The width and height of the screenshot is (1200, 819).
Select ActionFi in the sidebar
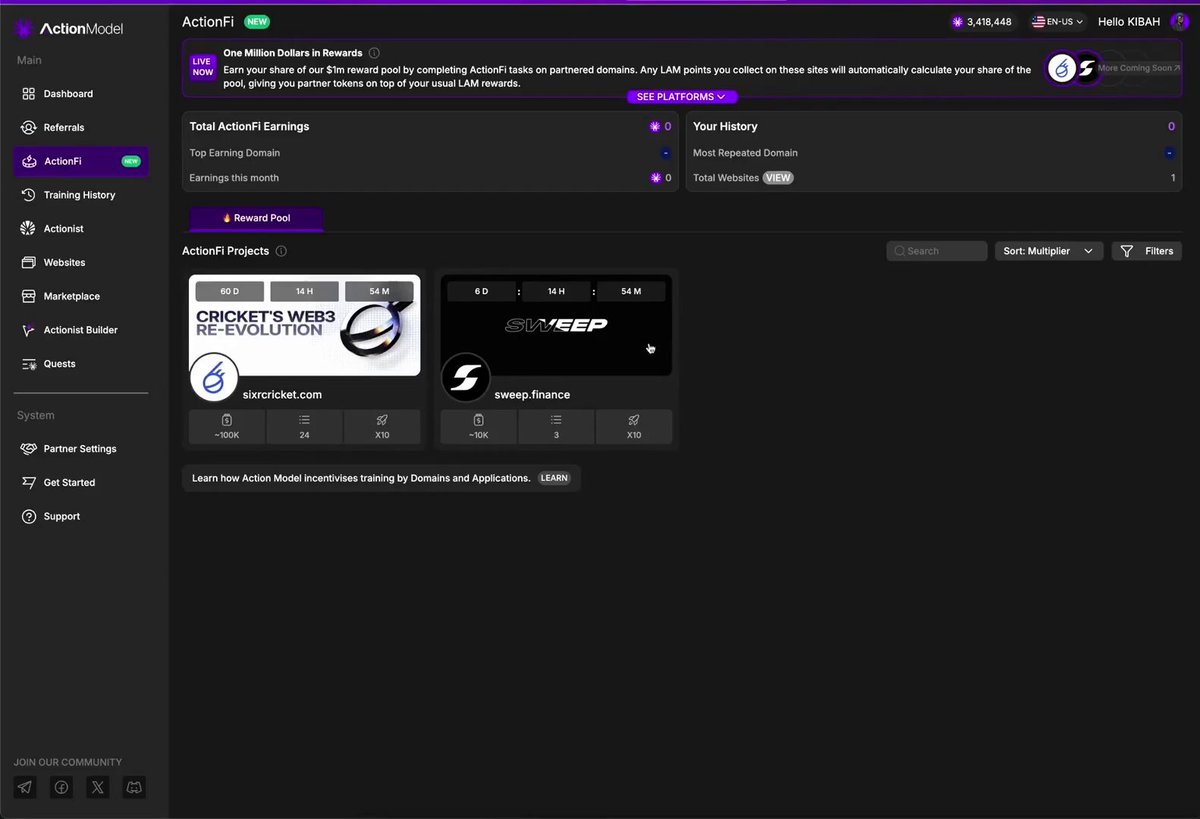click(x=81, y=161)
